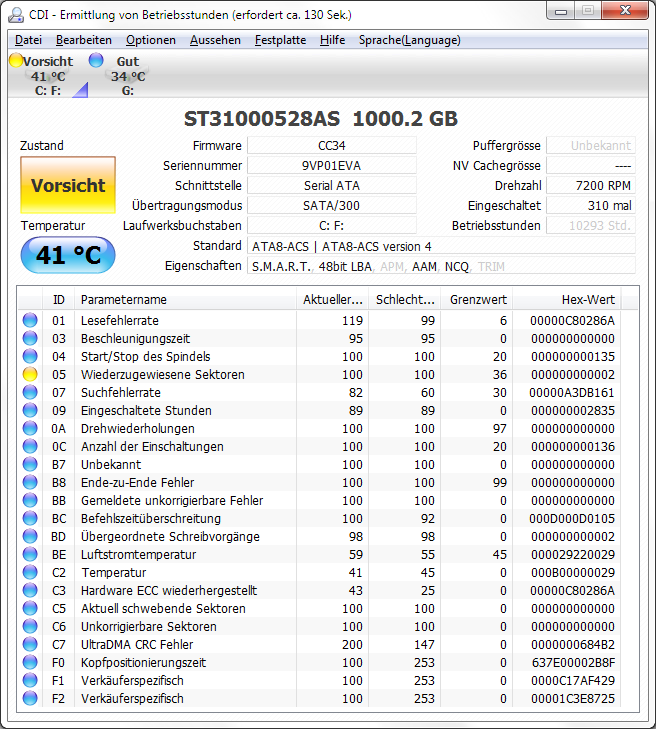This screenshot has height=729, width=656.
Task: Click status icon for Übergeordnete Schreibvorgänge
Action: click(x=30, y=537)
